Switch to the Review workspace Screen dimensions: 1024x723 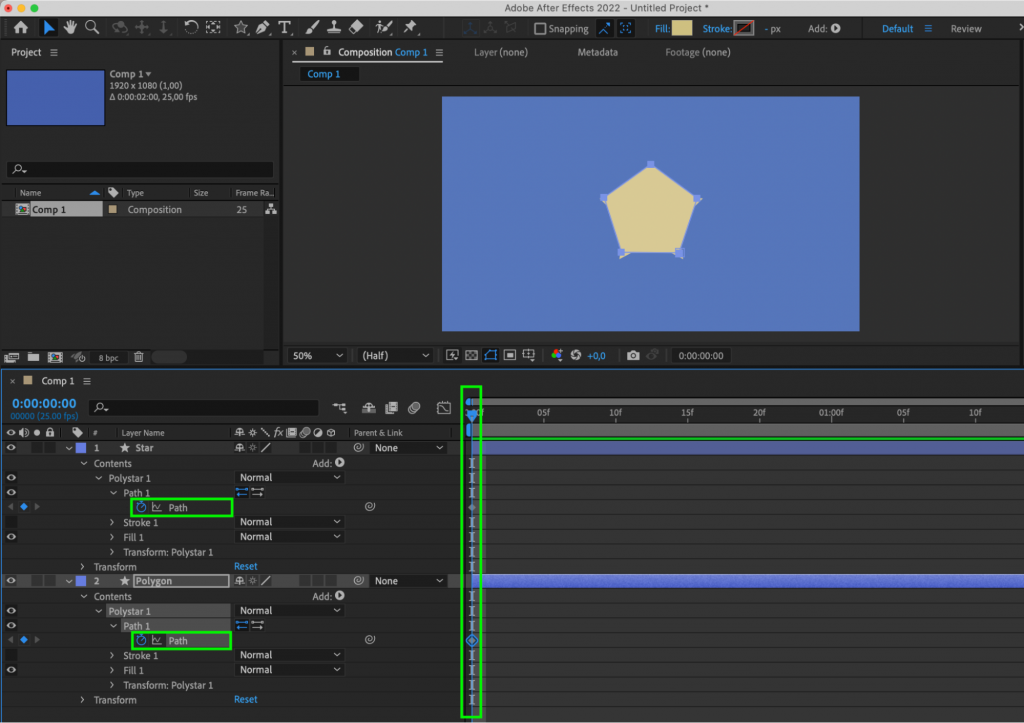966,28
